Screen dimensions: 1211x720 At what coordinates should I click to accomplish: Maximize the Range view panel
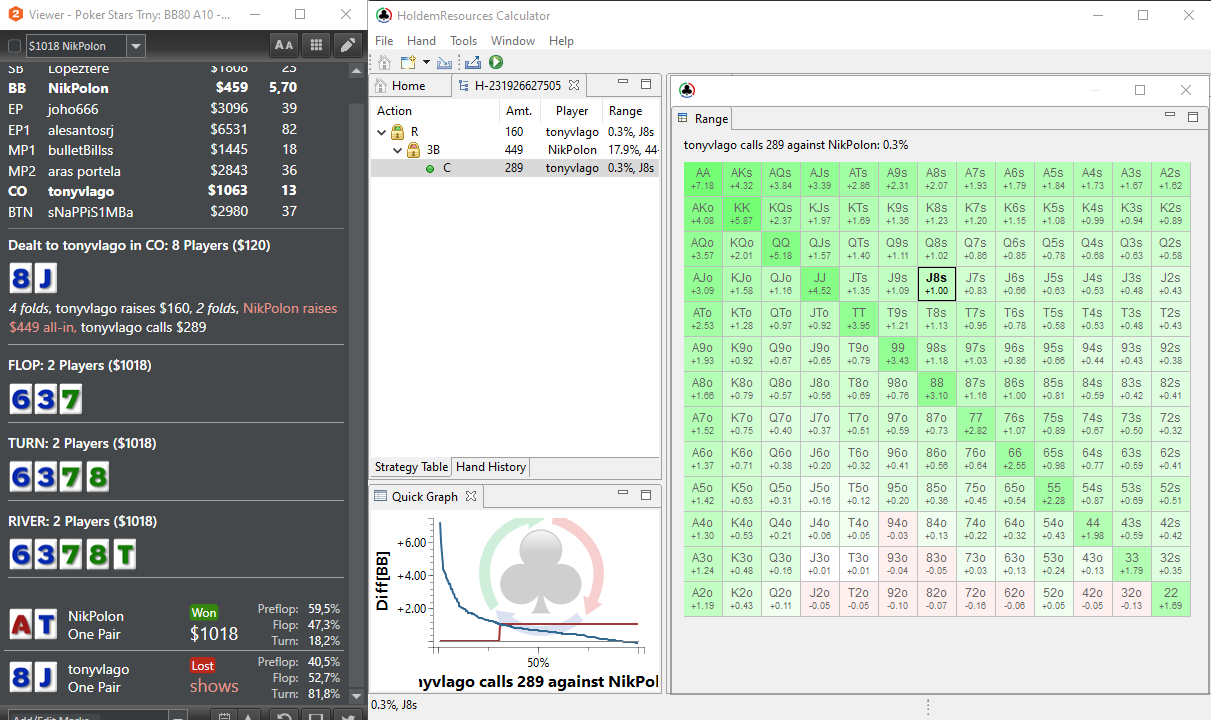(x=1193, y=117)
